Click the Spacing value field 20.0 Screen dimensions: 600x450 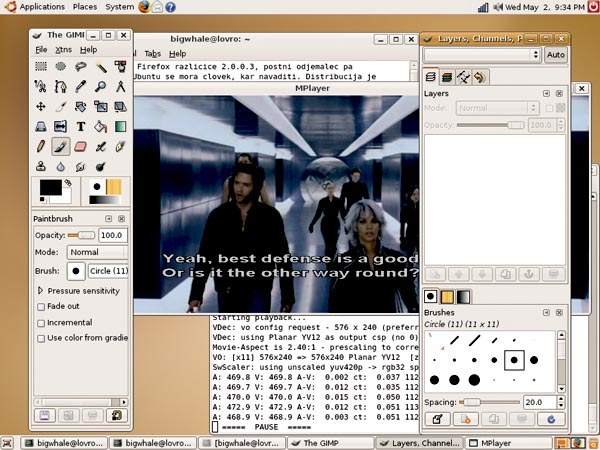pos(540,402)
